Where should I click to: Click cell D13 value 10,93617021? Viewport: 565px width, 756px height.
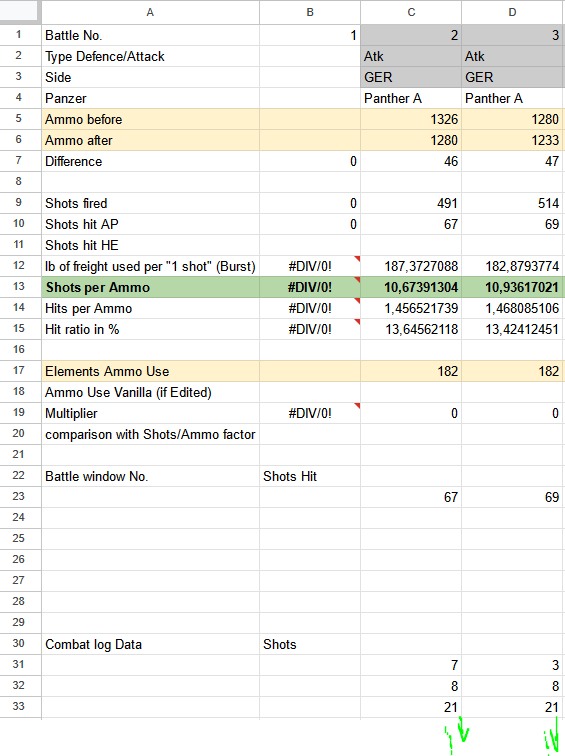click(x=512, y=287)
